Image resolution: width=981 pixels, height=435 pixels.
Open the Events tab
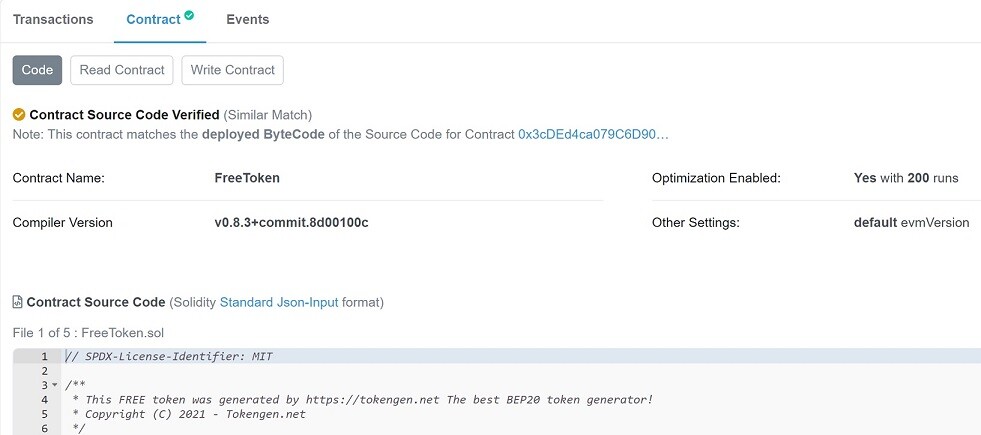pos(248,19)
